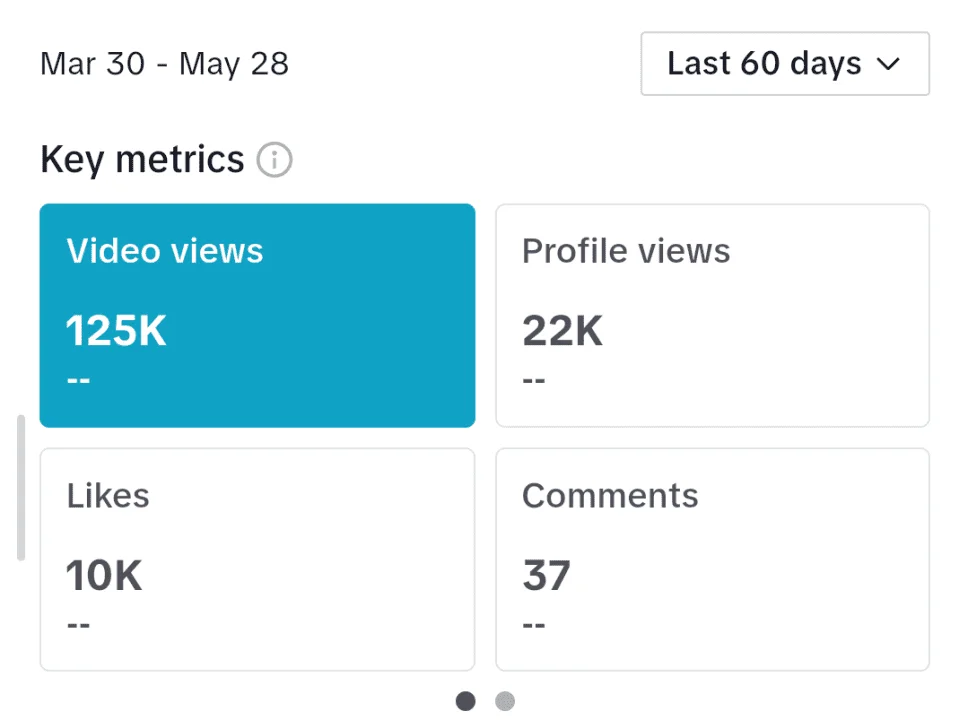This screenshot has height=720, width=968.
Task: Click the Mar 30 - May 28 date range
Action: tap(164, 64)
